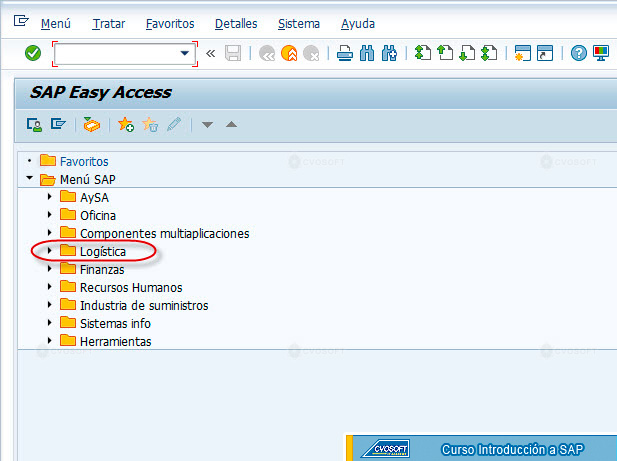Expand the Logística folder arrow

pos(50,251)
